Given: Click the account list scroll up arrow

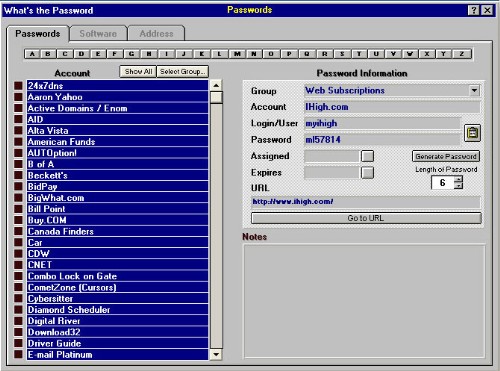Looking at the screenshot, I should click(x=216, y=86).
